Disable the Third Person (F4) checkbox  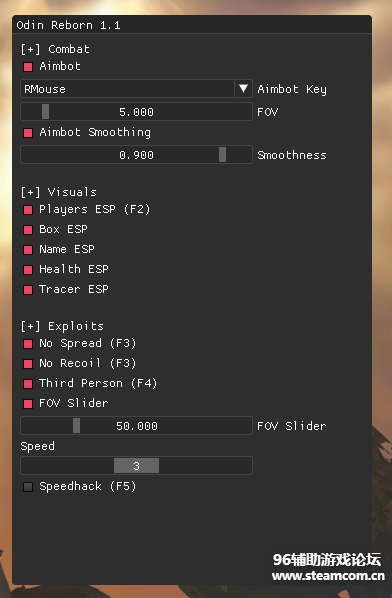coord(28,384)
